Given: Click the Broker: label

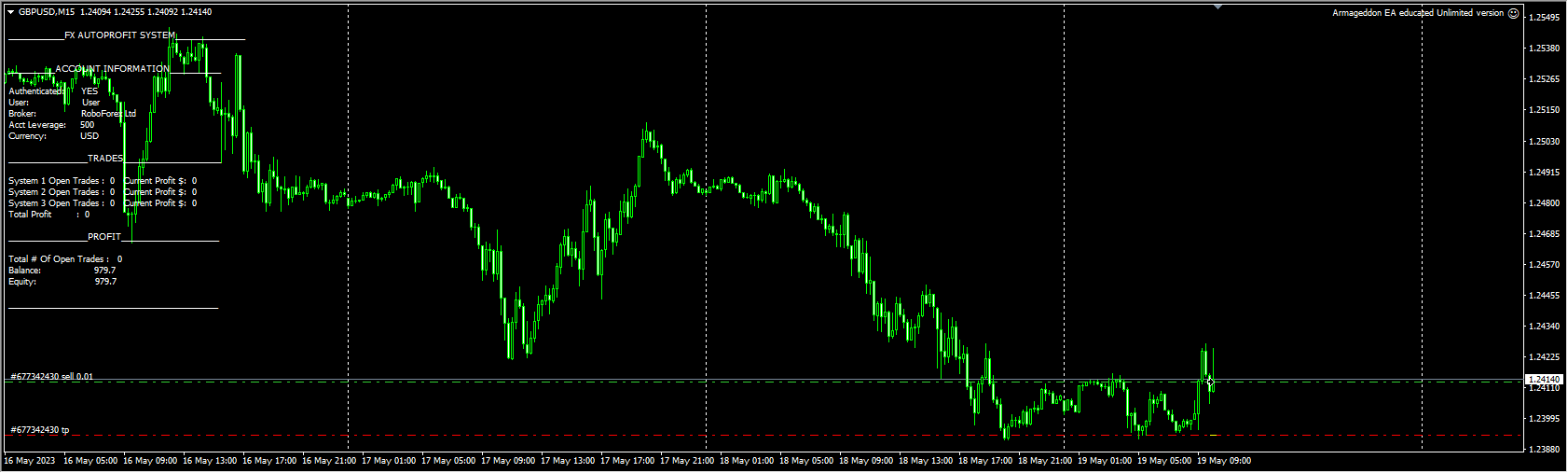Looking at the screenshot, I should click(22, 114).
